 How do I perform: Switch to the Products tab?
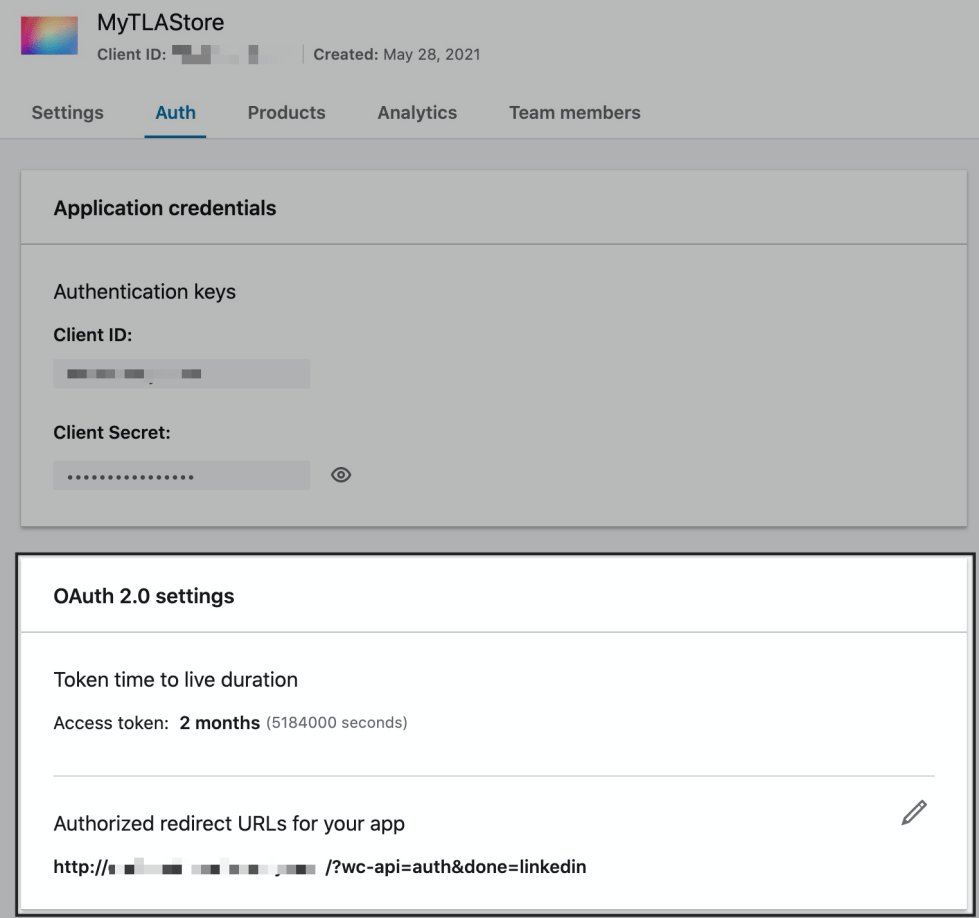287,112
